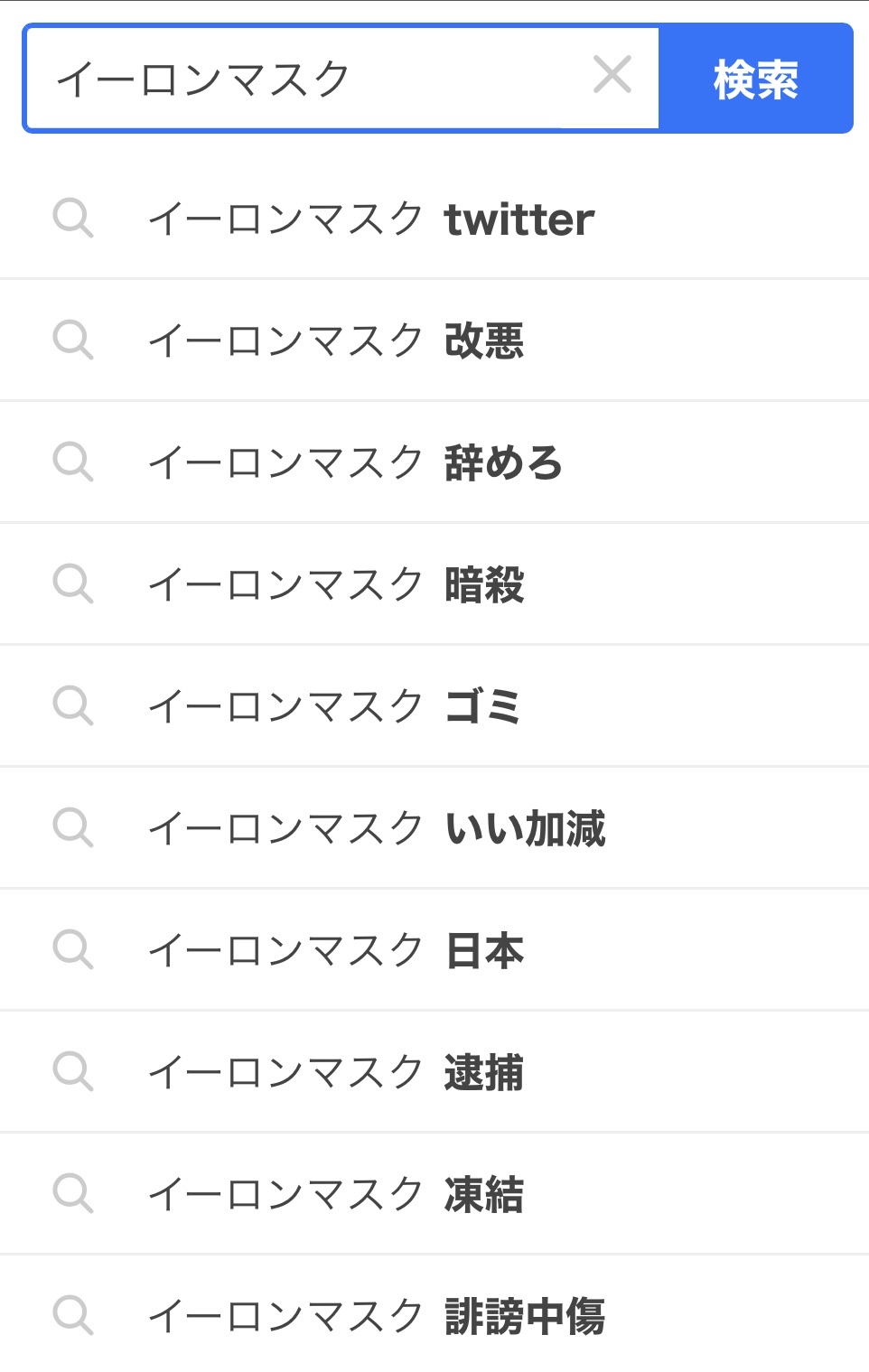Click magnifier icon beside 改悪 suggestion
The image size is (869, 1372).
point(73,341)
